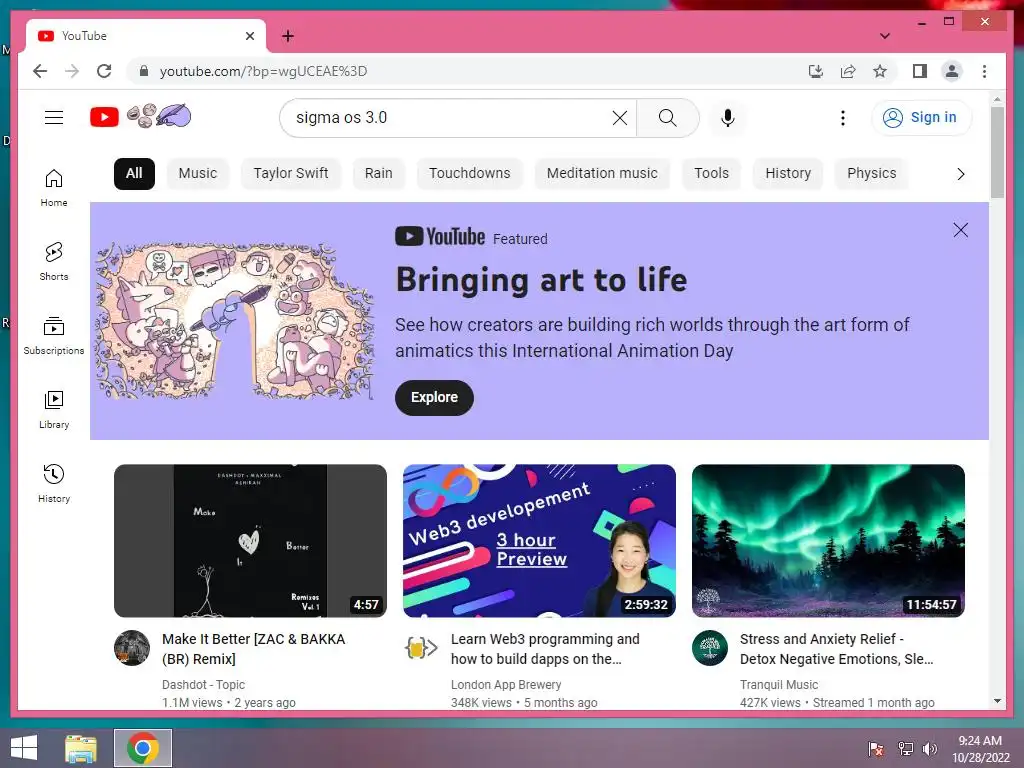Select the Taylor Swift chip
Screen dimensions: 1024x768
pos(291,174)
